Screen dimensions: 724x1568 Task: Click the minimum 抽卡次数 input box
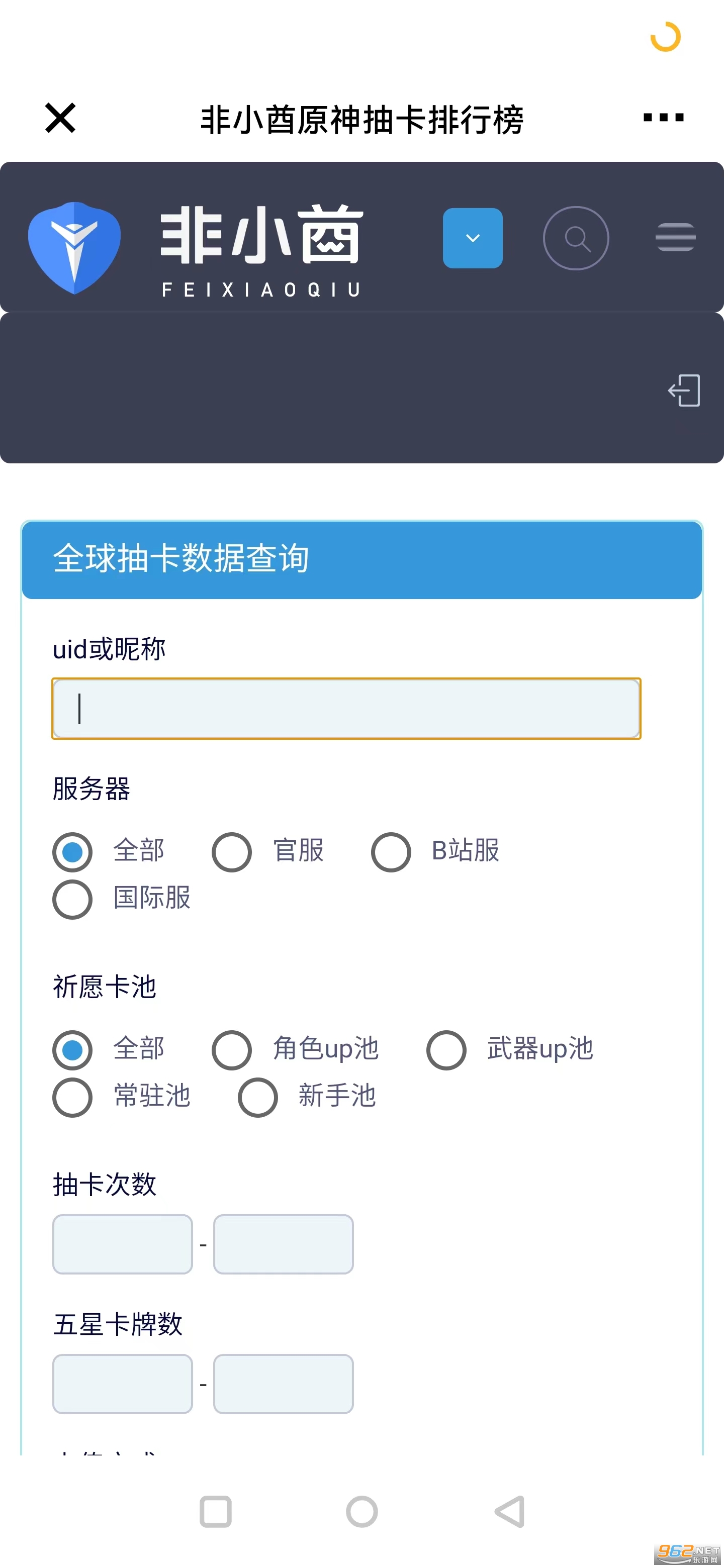point(122,1243)
